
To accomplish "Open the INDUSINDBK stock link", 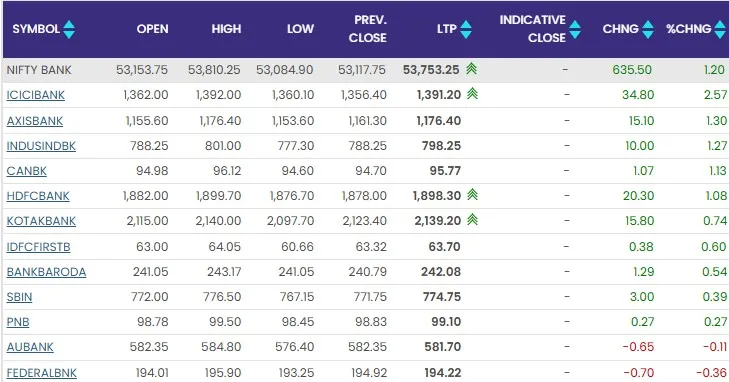I will (41, 146).
